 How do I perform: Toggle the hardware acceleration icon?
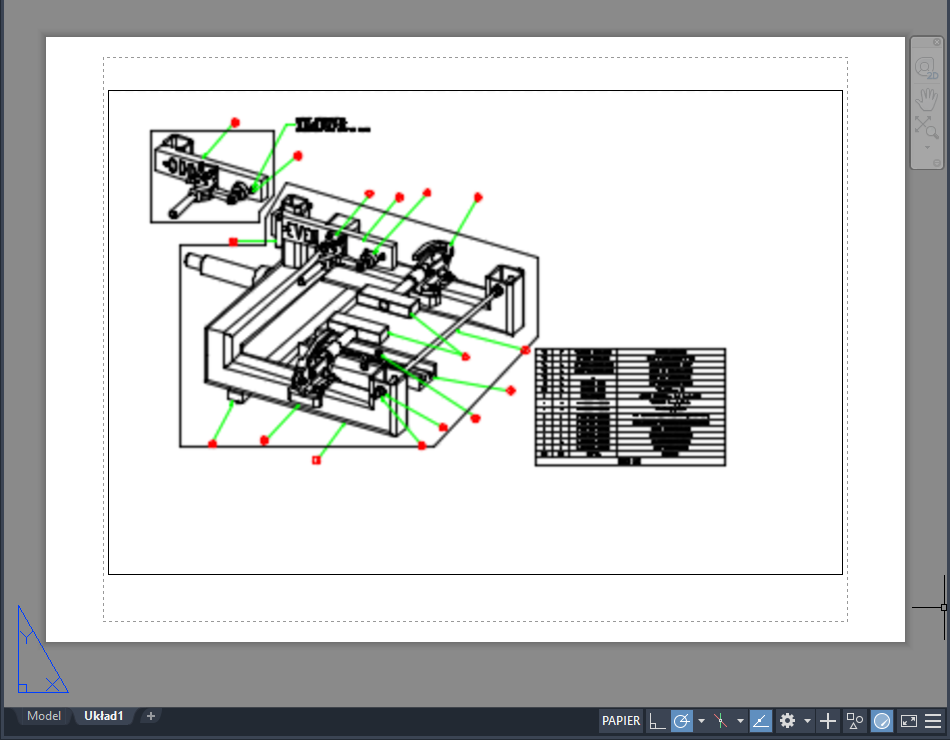(882, 721)
